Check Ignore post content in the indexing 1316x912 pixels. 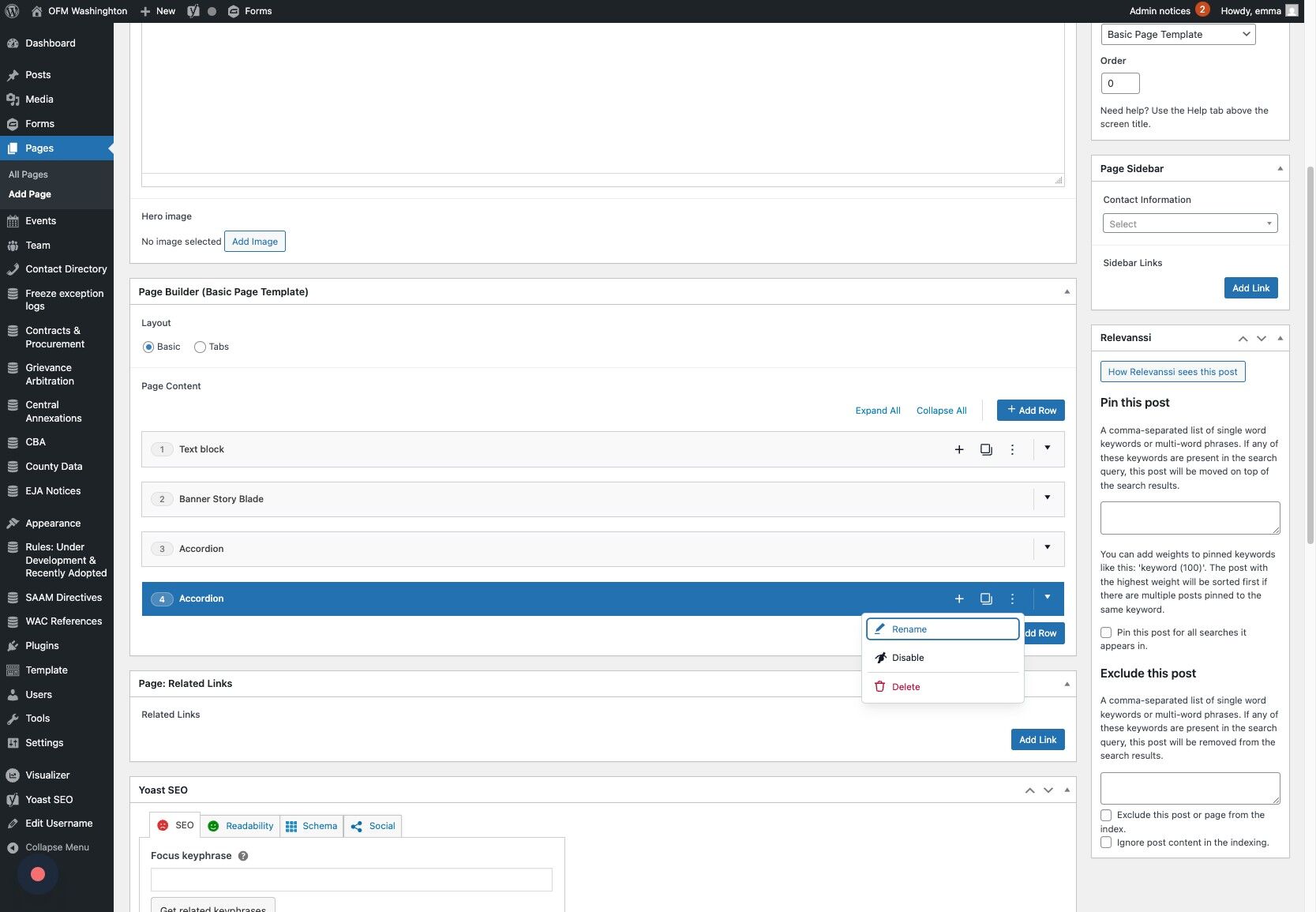1106,843
